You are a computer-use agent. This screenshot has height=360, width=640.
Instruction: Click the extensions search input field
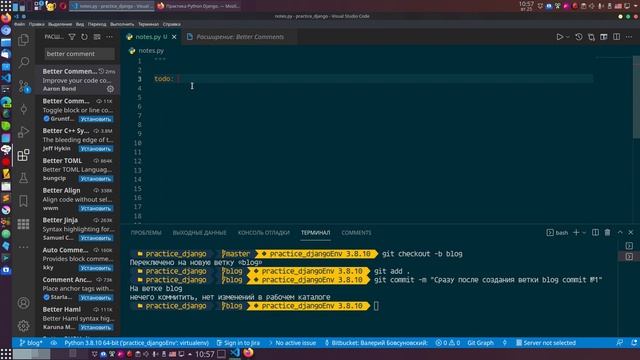tap(79, 54)
